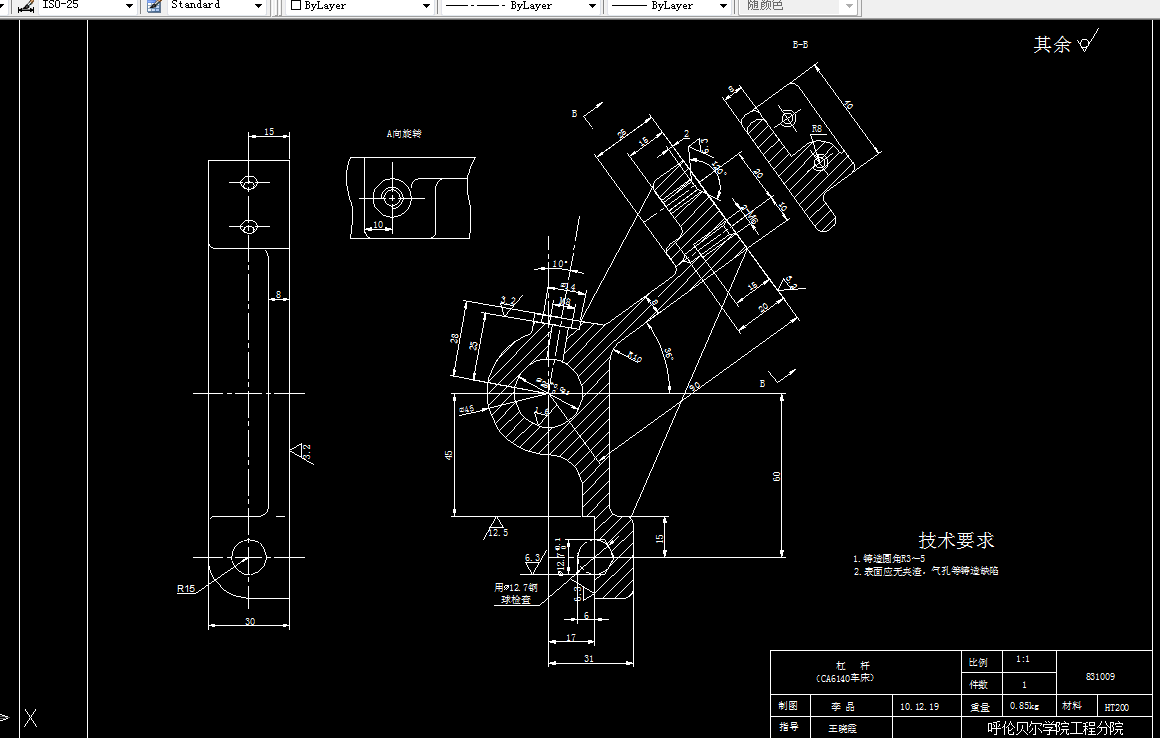The width and height of the screenshot is (1160, 738).
Task: Select the A向旋转 view label
Action: coord(404,134)
